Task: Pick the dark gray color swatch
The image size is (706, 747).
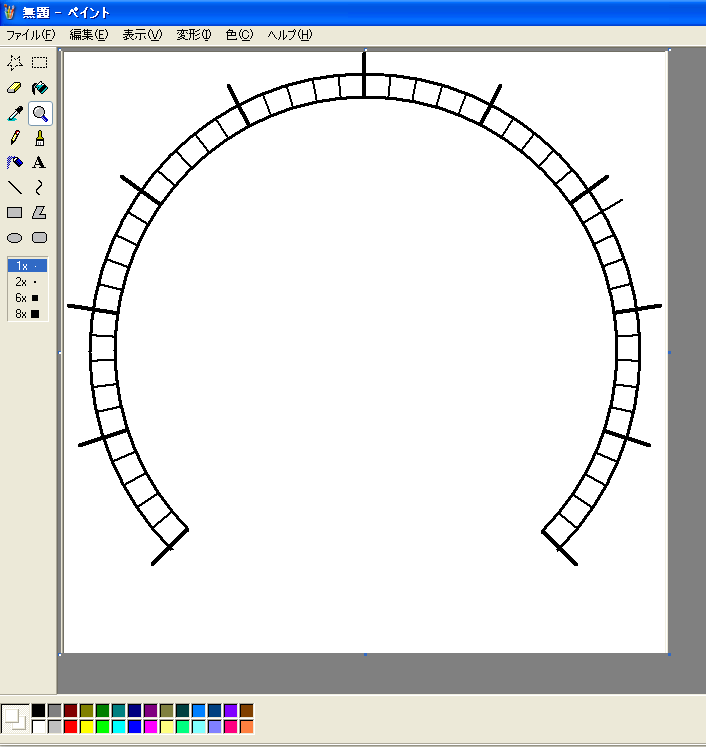Action: pyautogui.click(x=55, y=711)
